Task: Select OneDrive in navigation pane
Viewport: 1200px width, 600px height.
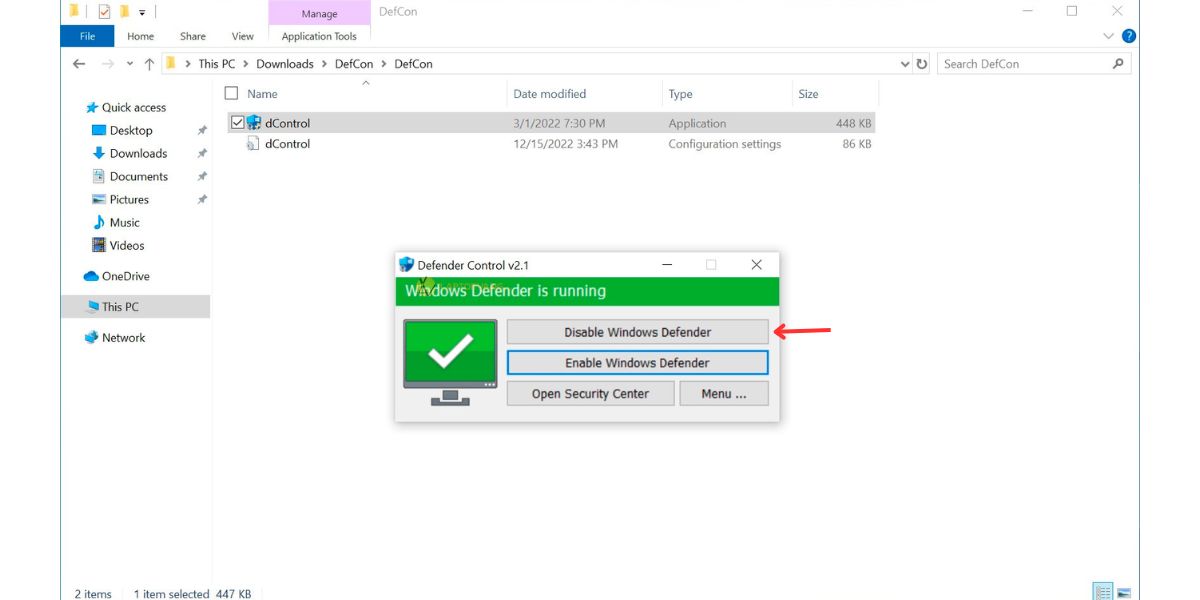Action: (125, 276)
